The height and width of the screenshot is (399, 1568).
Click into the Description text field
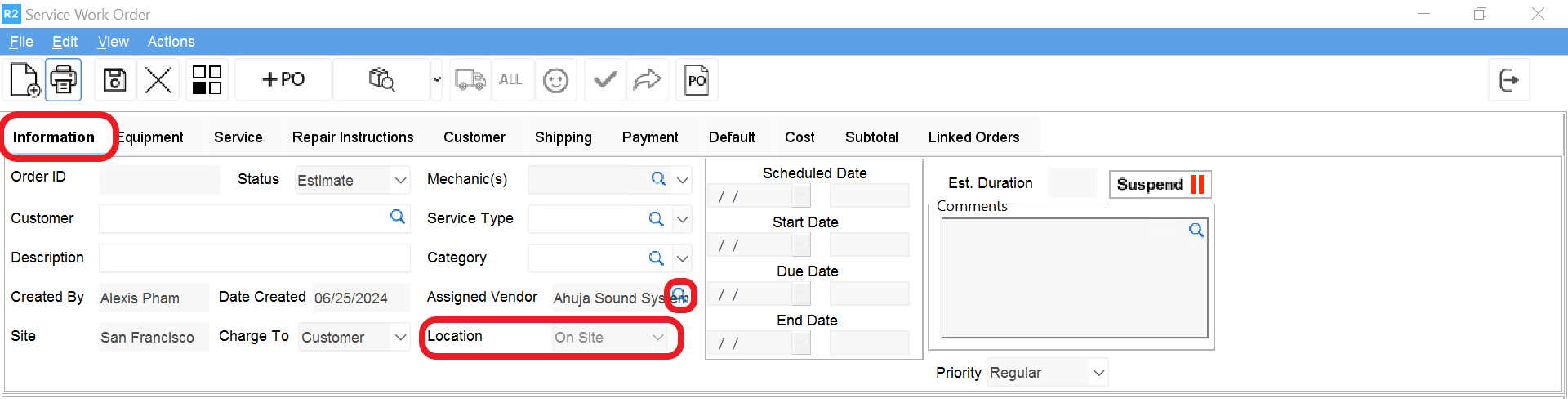pyautogui.click(x=254, y=258)
